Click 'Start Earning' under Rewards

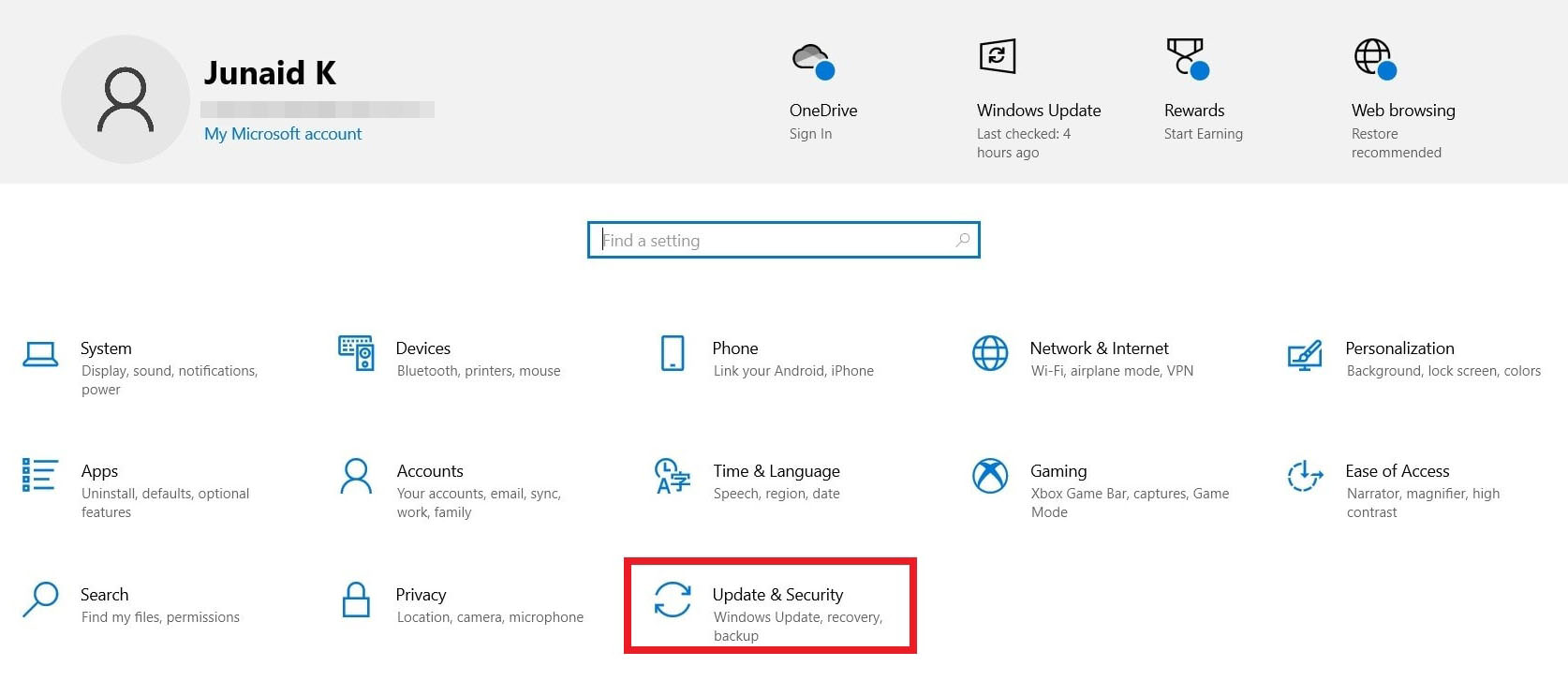pos(1204,134)
